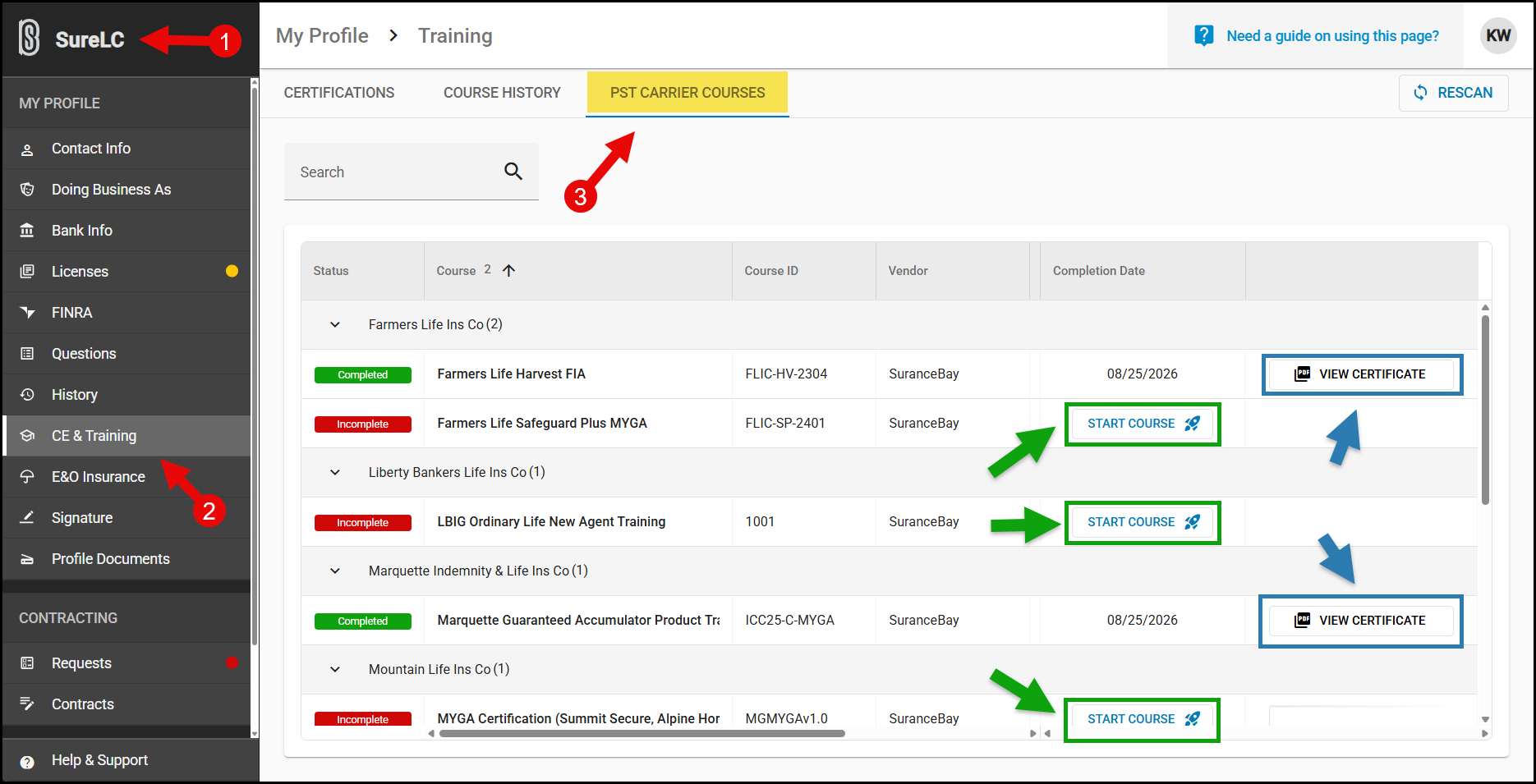This screenshot has width=1536, height=784.
Task: Collapse the Farmers Life Ins Co group
Action: 335,325
